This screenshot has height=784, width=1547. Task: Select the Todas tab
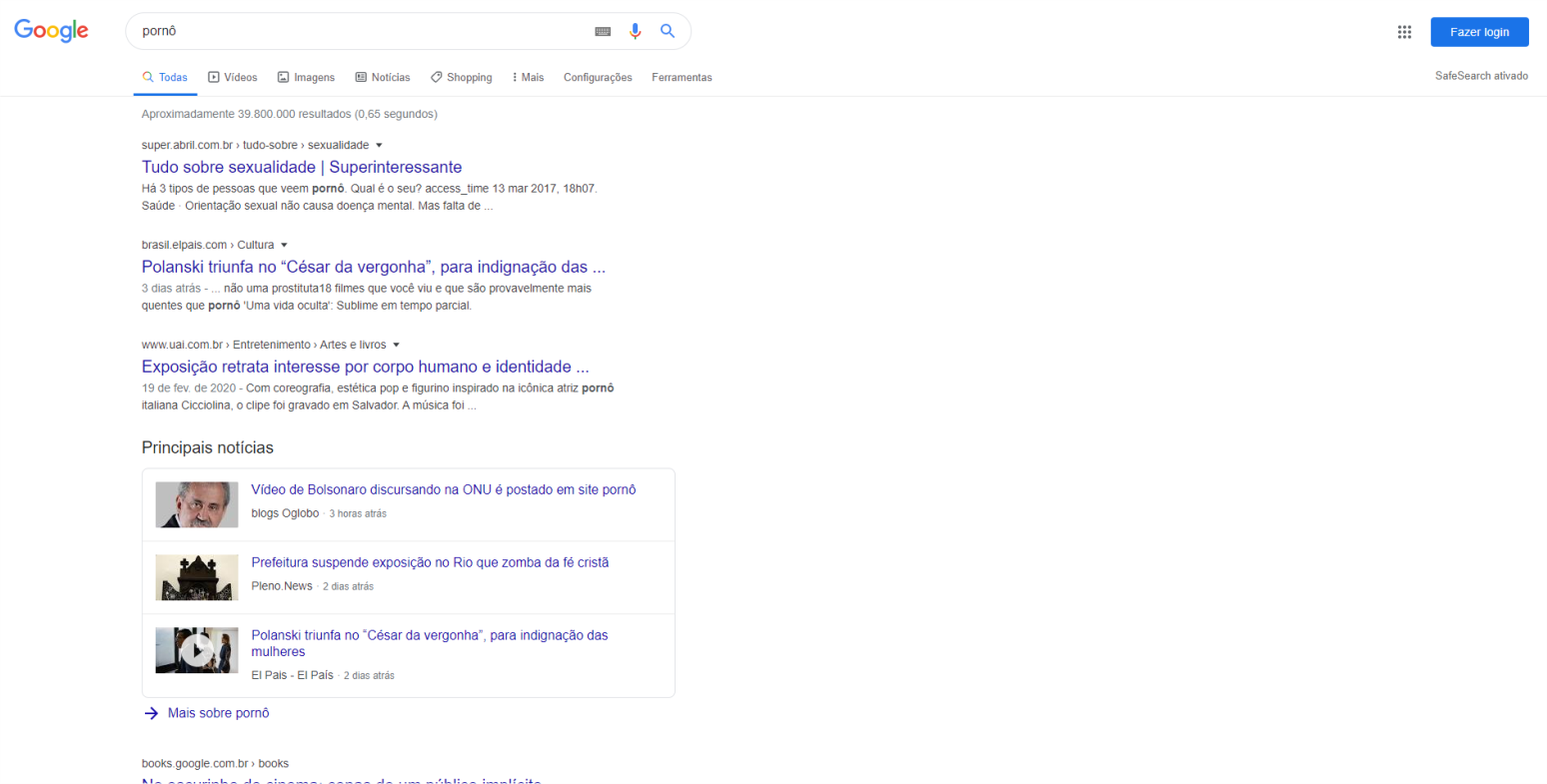pos(165,77)
